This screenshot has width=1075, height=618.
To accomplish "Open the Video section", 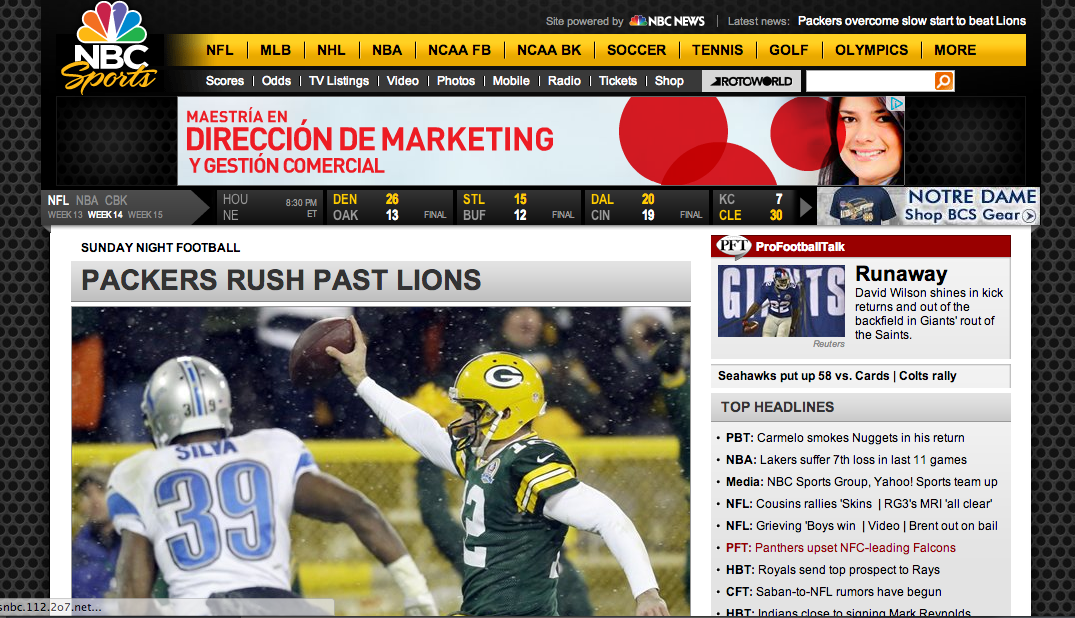I will [x=402, y=81].
